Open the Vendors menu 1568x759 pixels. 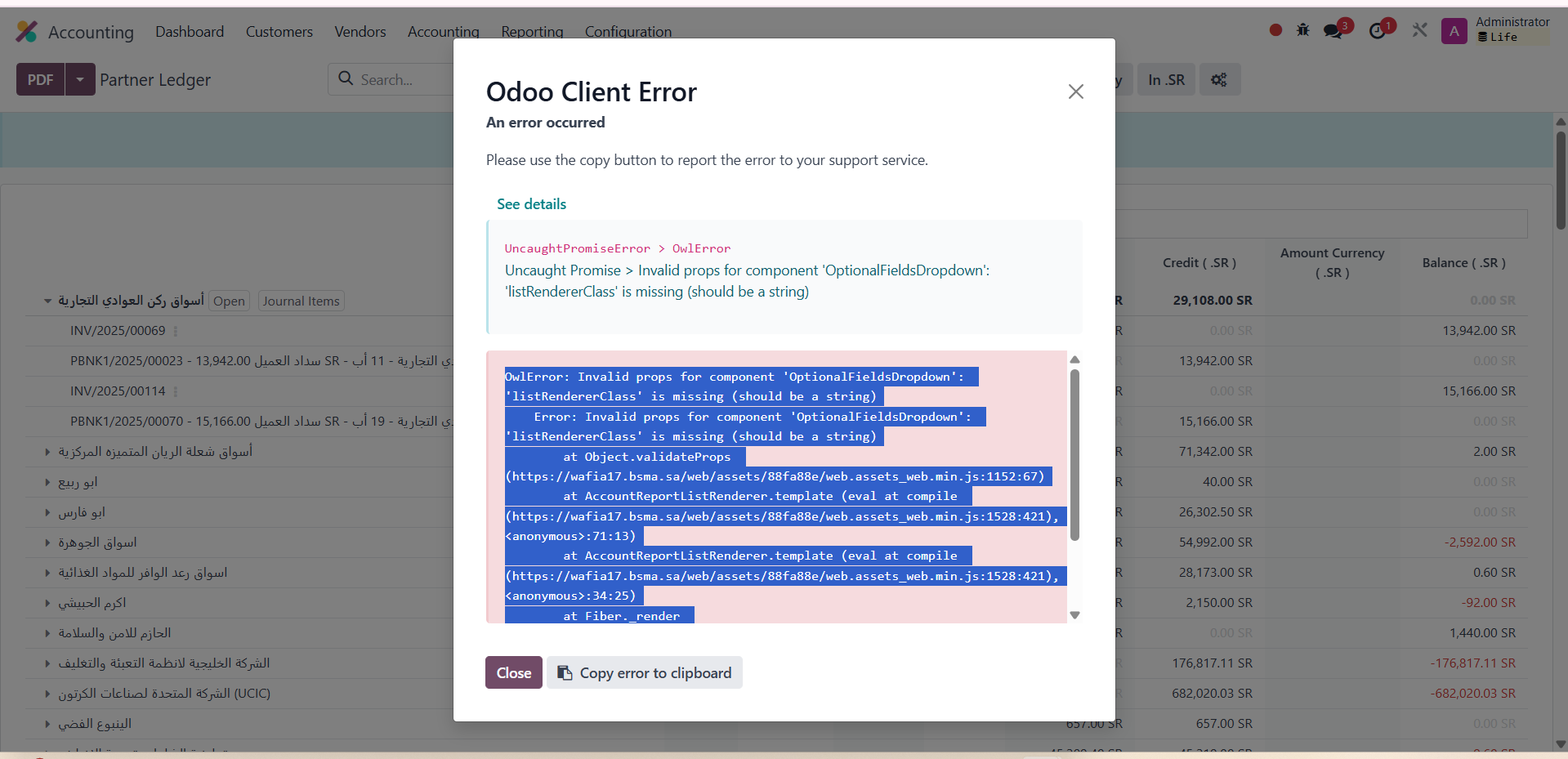[360, 32]
